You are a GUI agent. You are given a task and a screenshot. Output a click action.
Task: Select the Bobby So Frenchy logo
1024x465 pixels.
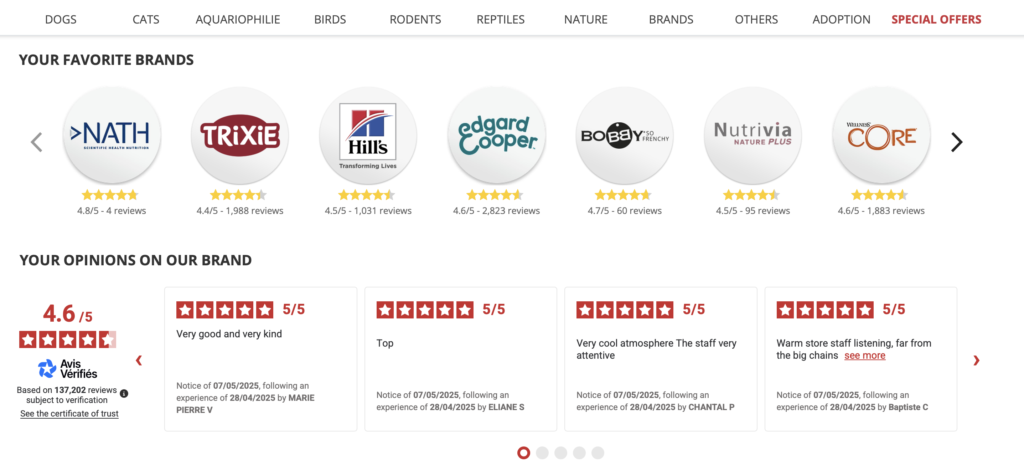pyautogui.click(x=624, y=135)
